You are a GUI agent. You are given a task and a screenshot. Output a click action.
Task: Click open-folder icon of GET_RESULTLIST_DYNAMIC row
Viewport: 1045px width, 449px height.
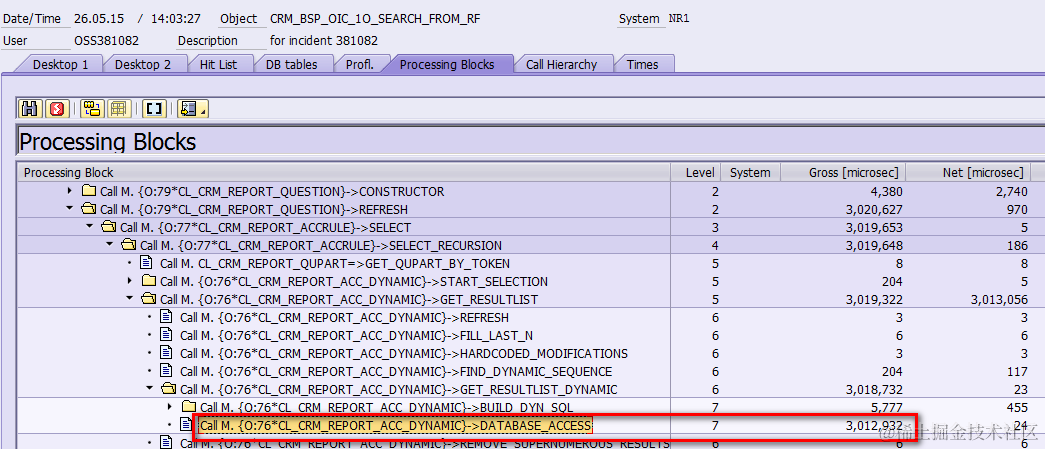pyautogui.click(x=169, y=390)
